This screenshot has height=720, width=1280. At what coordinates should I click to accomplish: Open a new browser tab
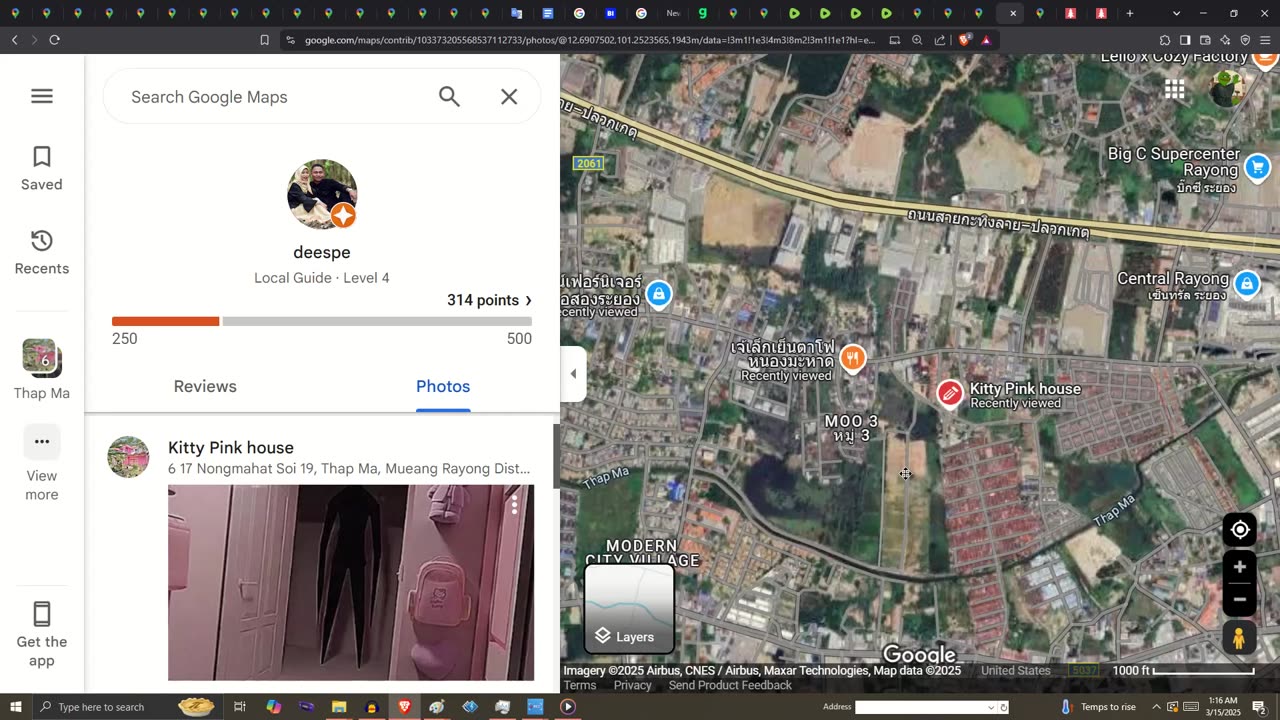(x=1130, y=13)
